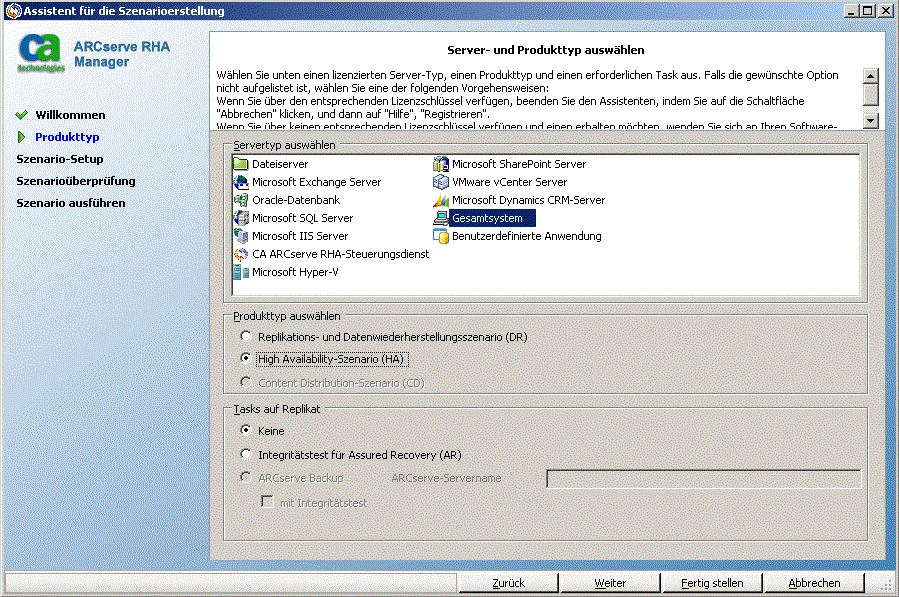Select Keine under Tasks auf Replikat
Screen dimensions: 899x597
tap(246, 430)
